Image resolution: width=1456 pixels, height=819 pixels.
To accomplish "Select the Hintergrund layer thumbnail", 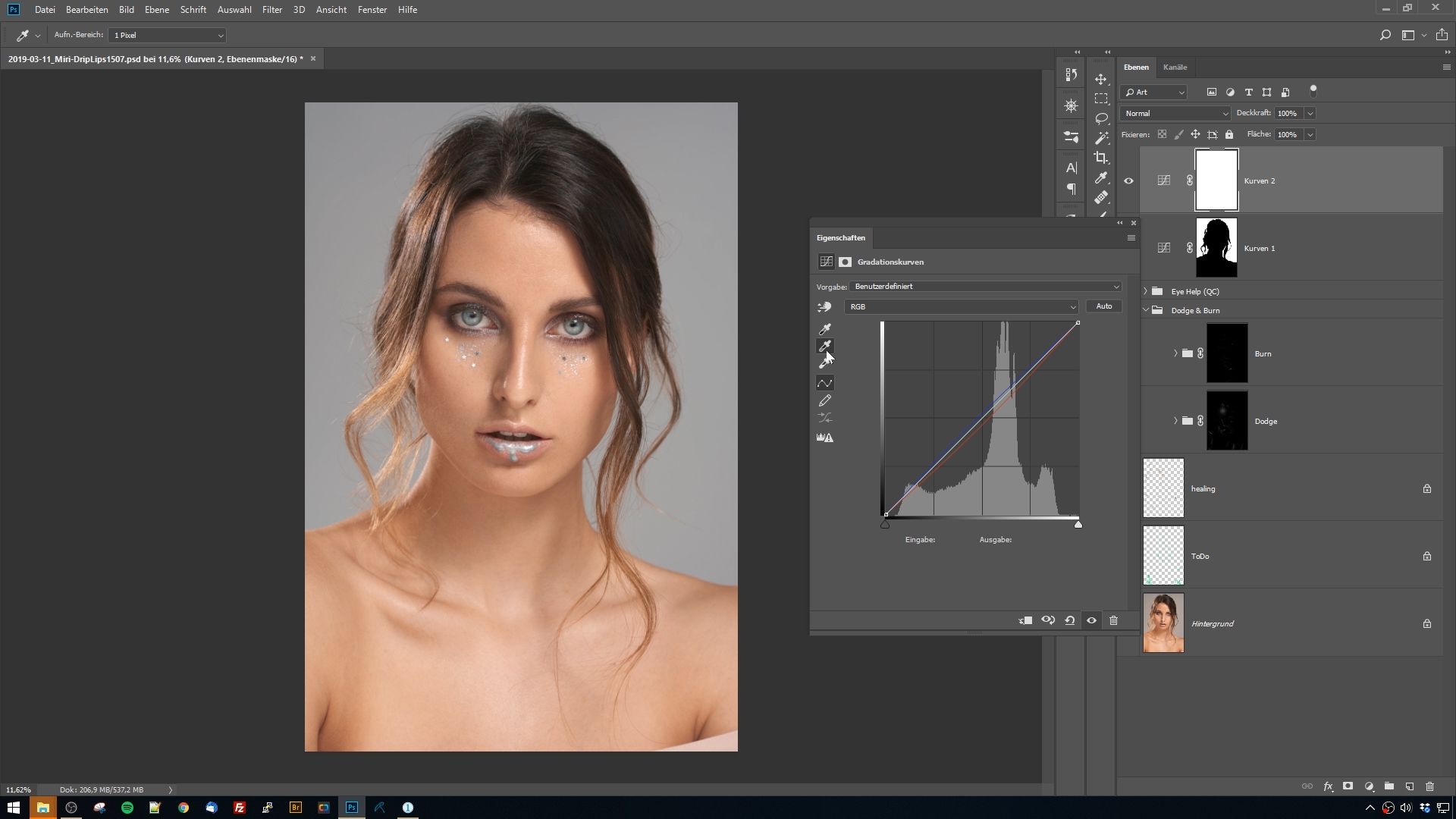I will pyautogui.click(x=1163, y=623).
